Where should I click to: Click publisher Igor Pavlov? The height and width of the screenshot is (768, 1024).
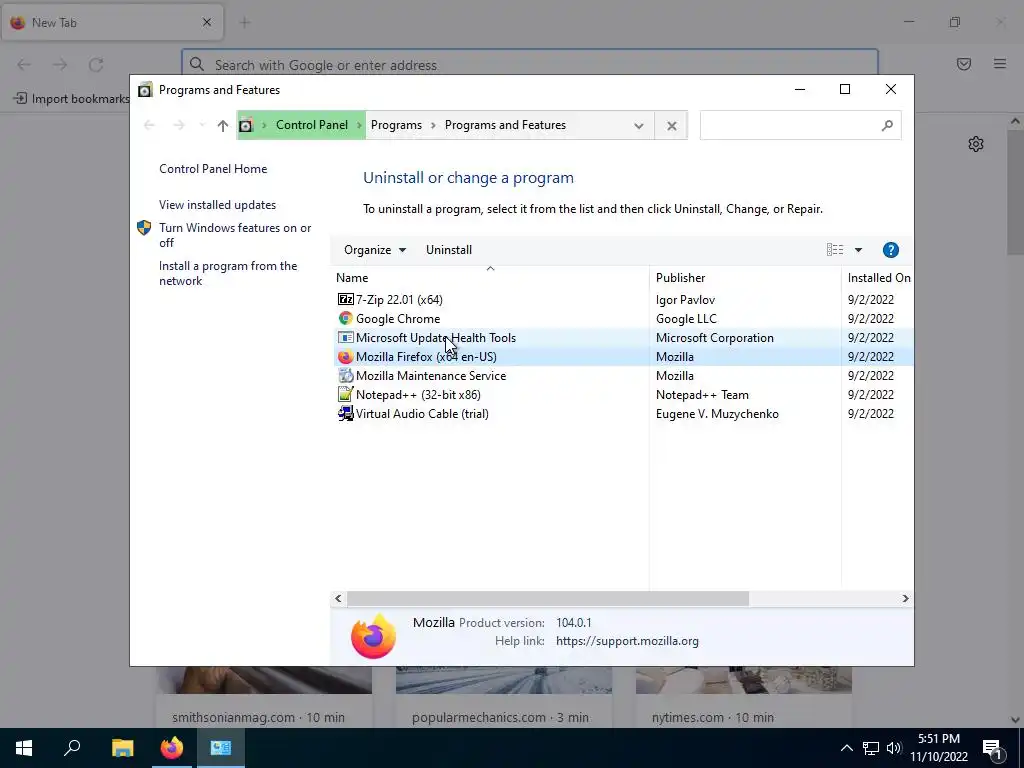coord(685,300)
